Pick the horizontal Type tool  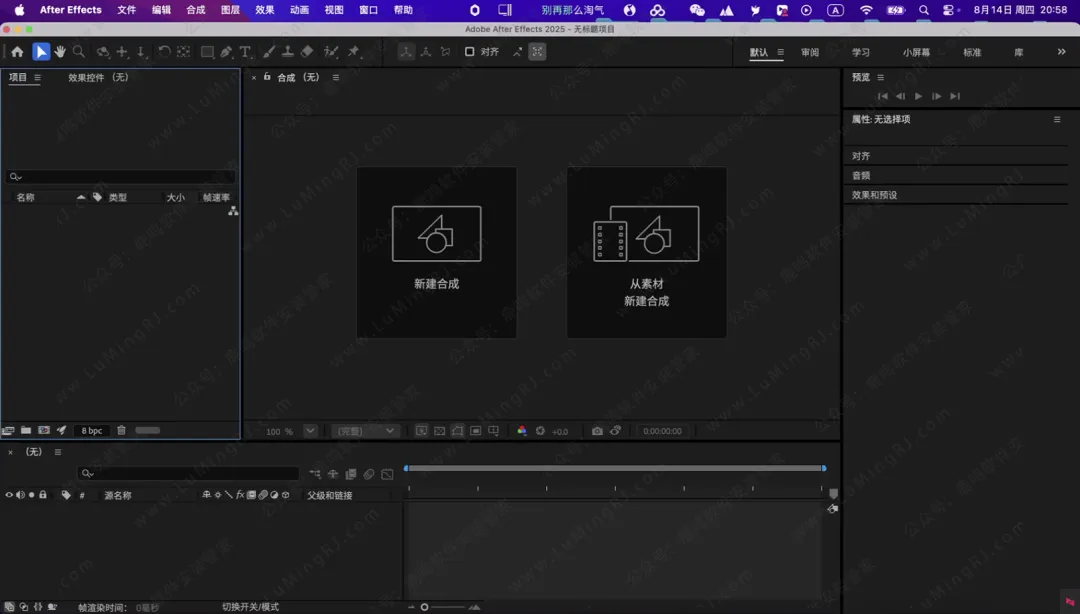pyautogui.click(x=245, y=52)
